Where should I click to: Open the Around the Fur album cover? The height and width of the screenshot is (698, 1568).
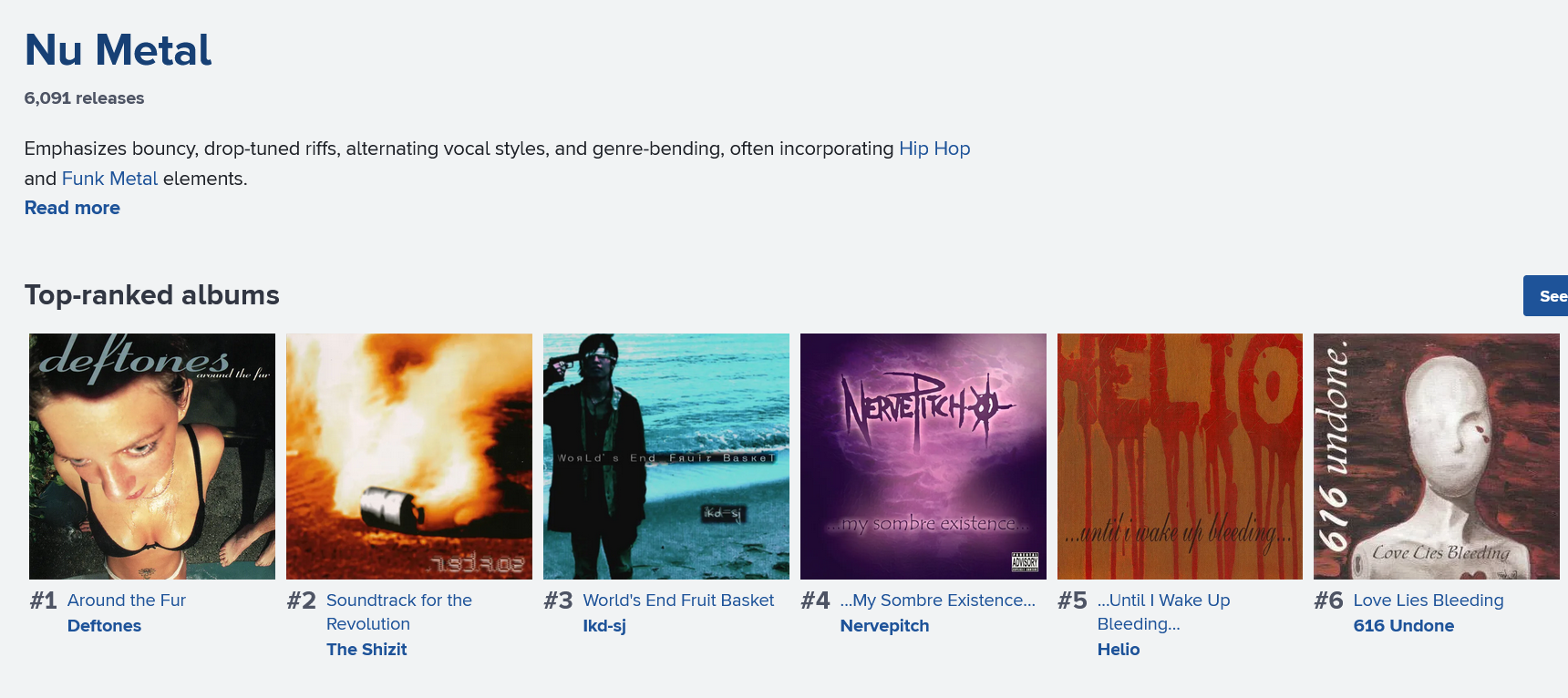[152, 457]
